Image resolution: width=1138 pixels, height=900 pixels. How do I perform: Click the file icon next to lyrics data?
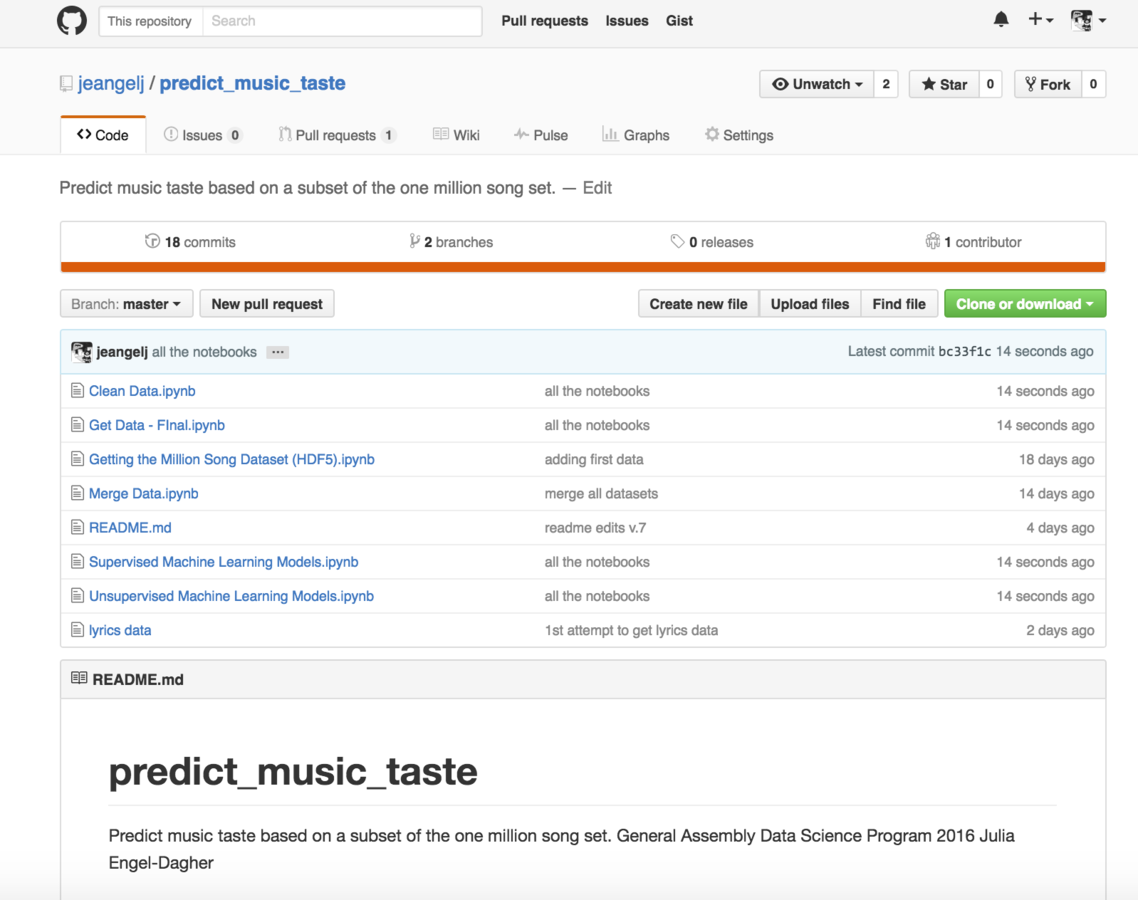tap(77, 629)
